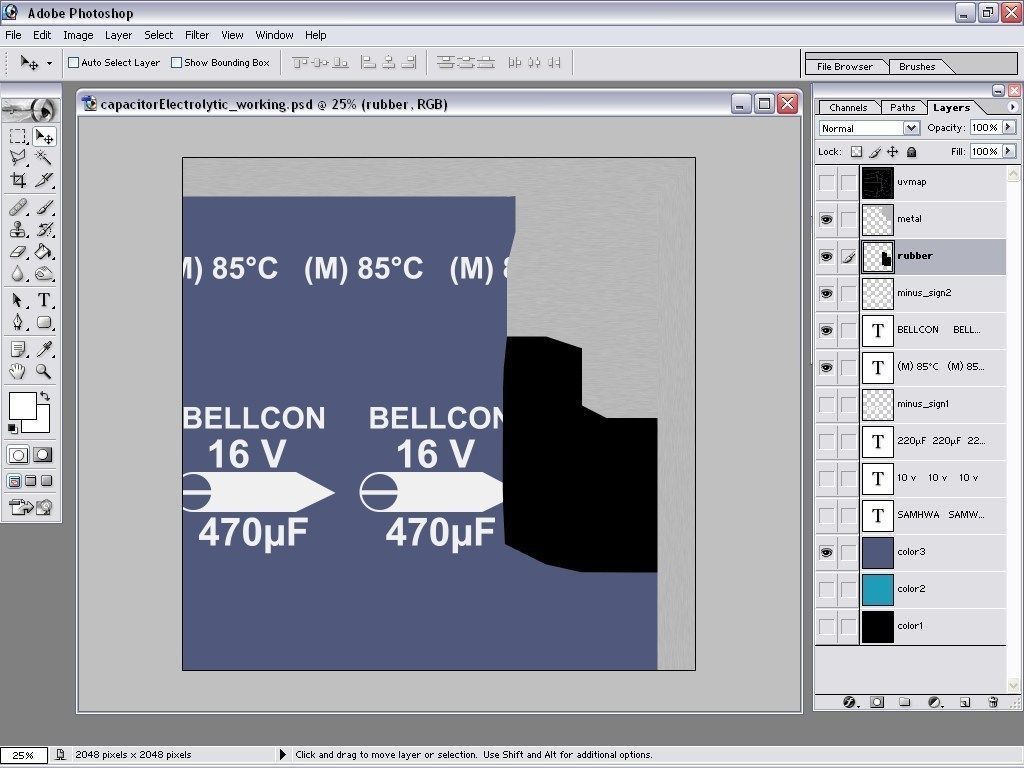Select the Notes tool
This screenshot has width=1024, height=768.
click(x=18, y=350)
